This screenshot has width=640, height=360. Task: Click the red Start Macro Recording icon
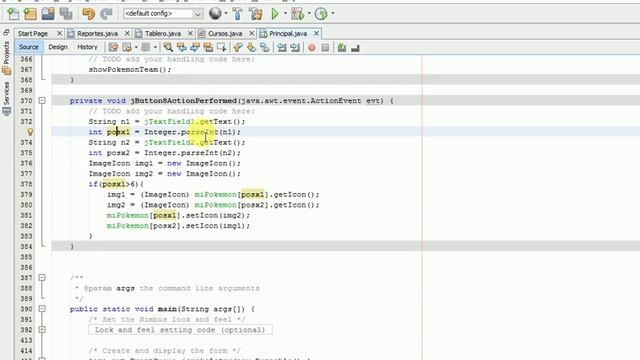coord(312,48)
